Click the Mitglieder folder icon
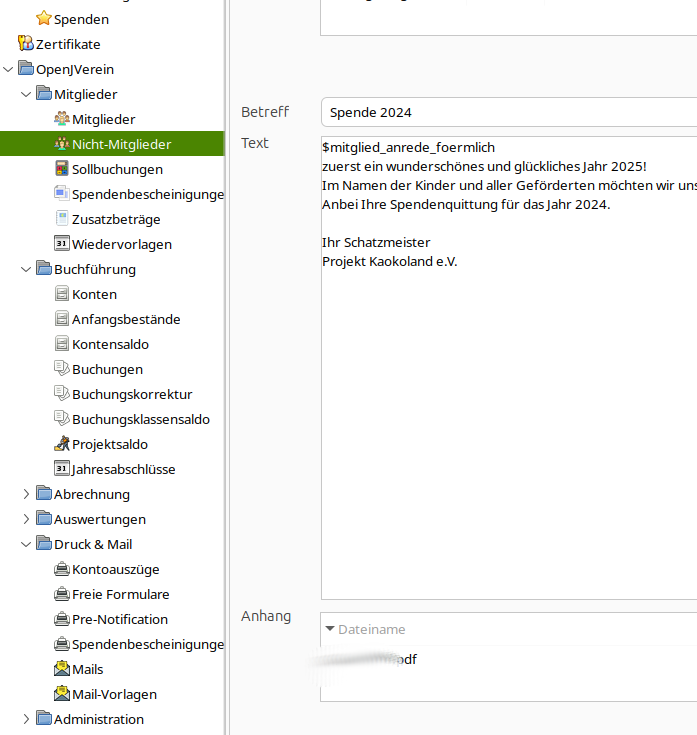Screen dimensions: 697x735 pos(44,93)
